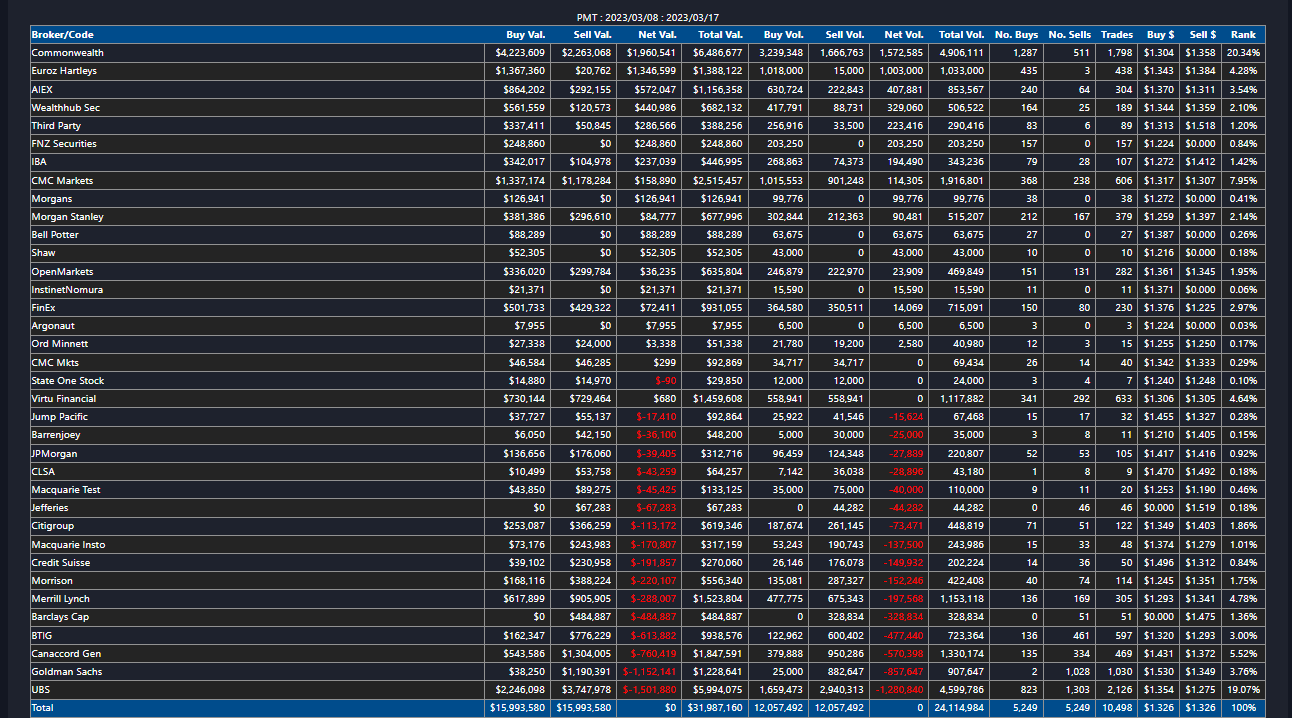Select the Barclays Cap broker name
The height and width of the screenshot is (718, 1292).
click(x=60, y=617)
